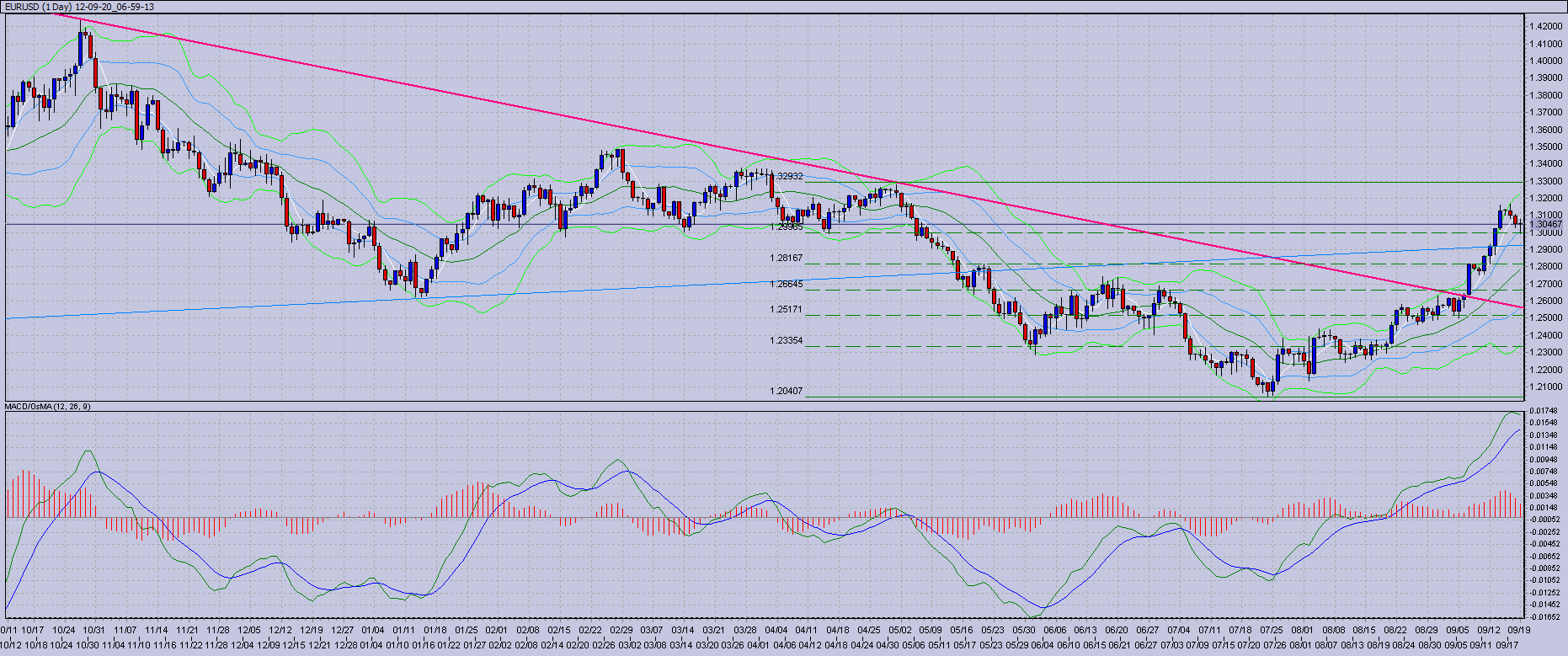
Task: Click the 1.25171 Fibonacci level label
Action: click(x=786, y=309)
